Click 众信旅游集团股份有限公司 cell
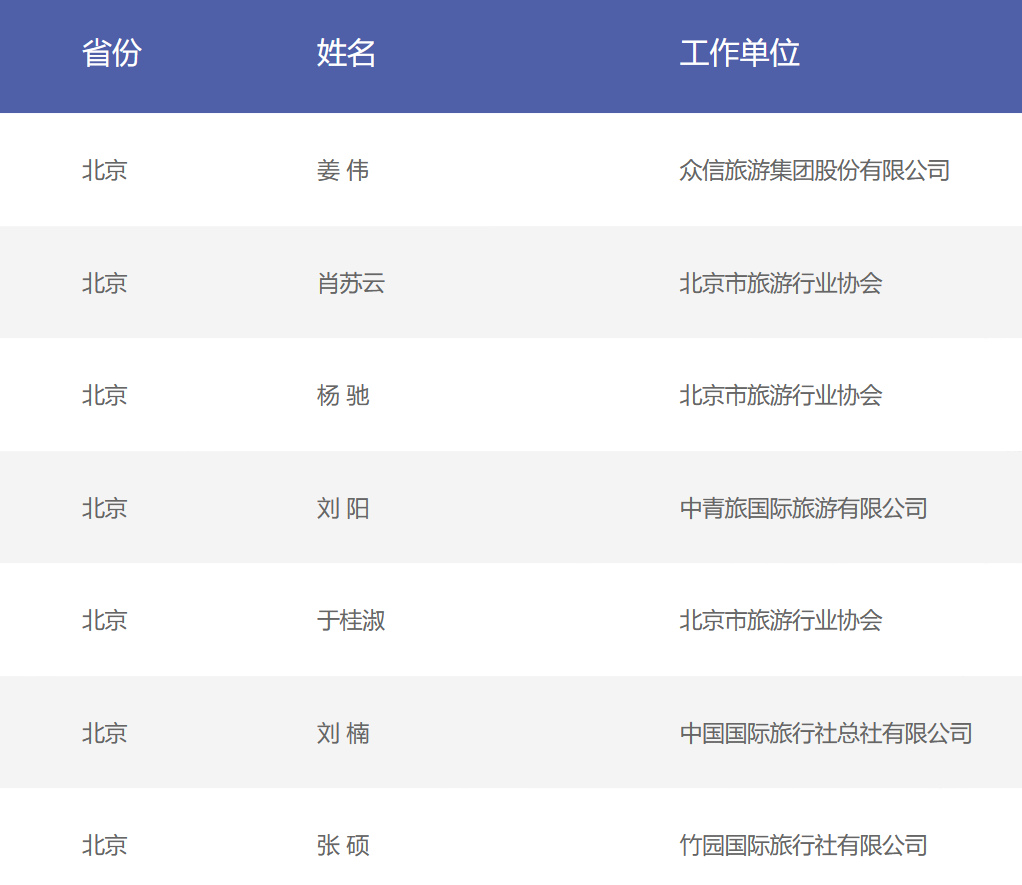1022x885 pixels. pyautogui.click(x=815, y=171)
